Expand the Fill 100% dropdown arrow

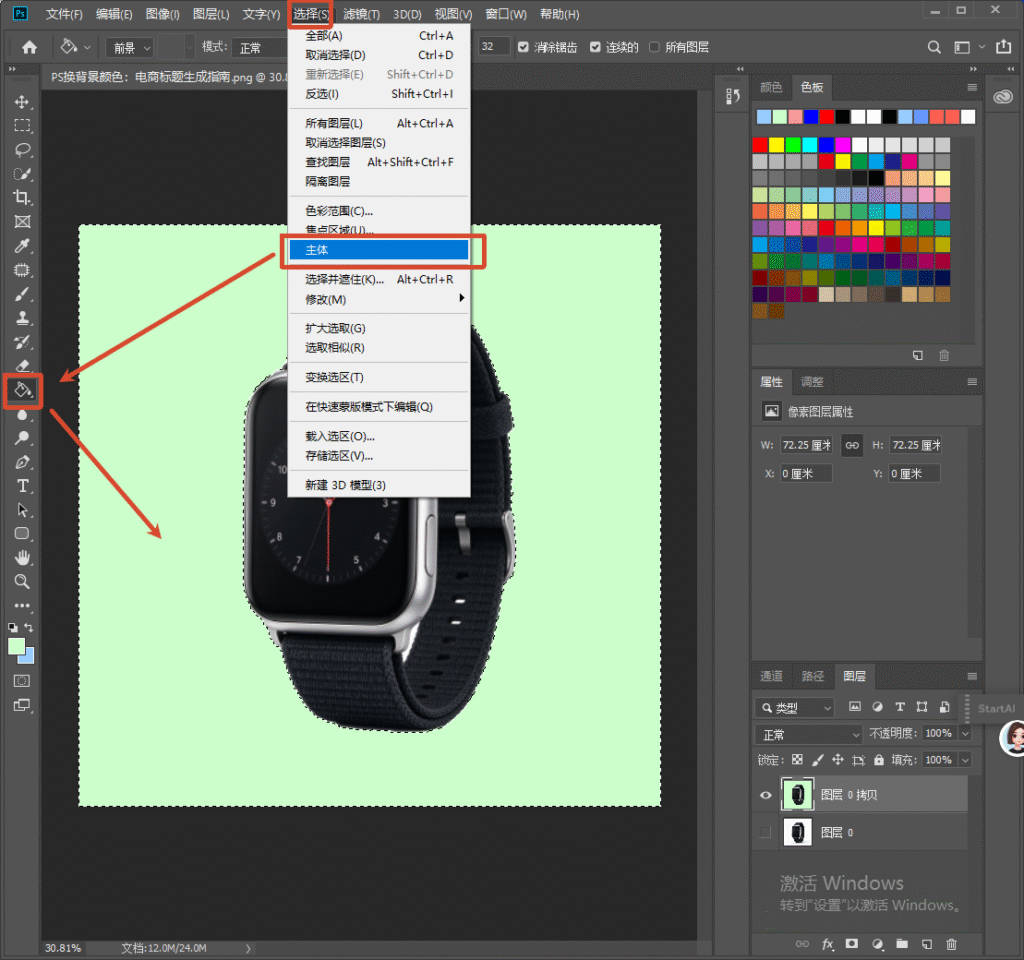click(x=965, y=760)
